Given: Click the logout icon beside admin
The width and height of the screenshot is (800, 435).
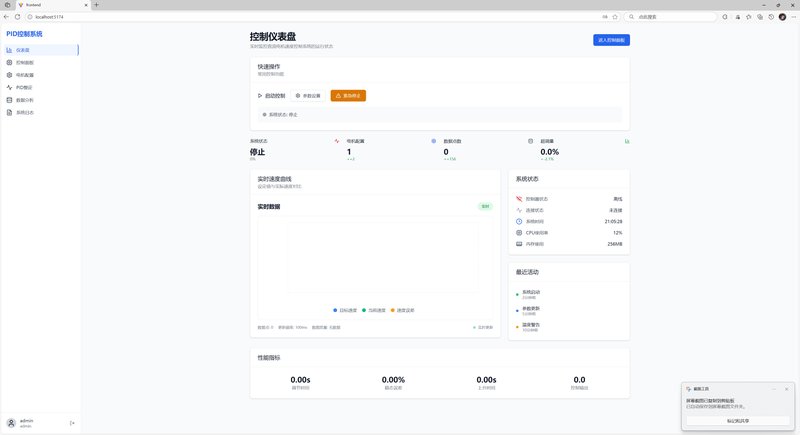Looking at the screenshot, I should point(72,423).
